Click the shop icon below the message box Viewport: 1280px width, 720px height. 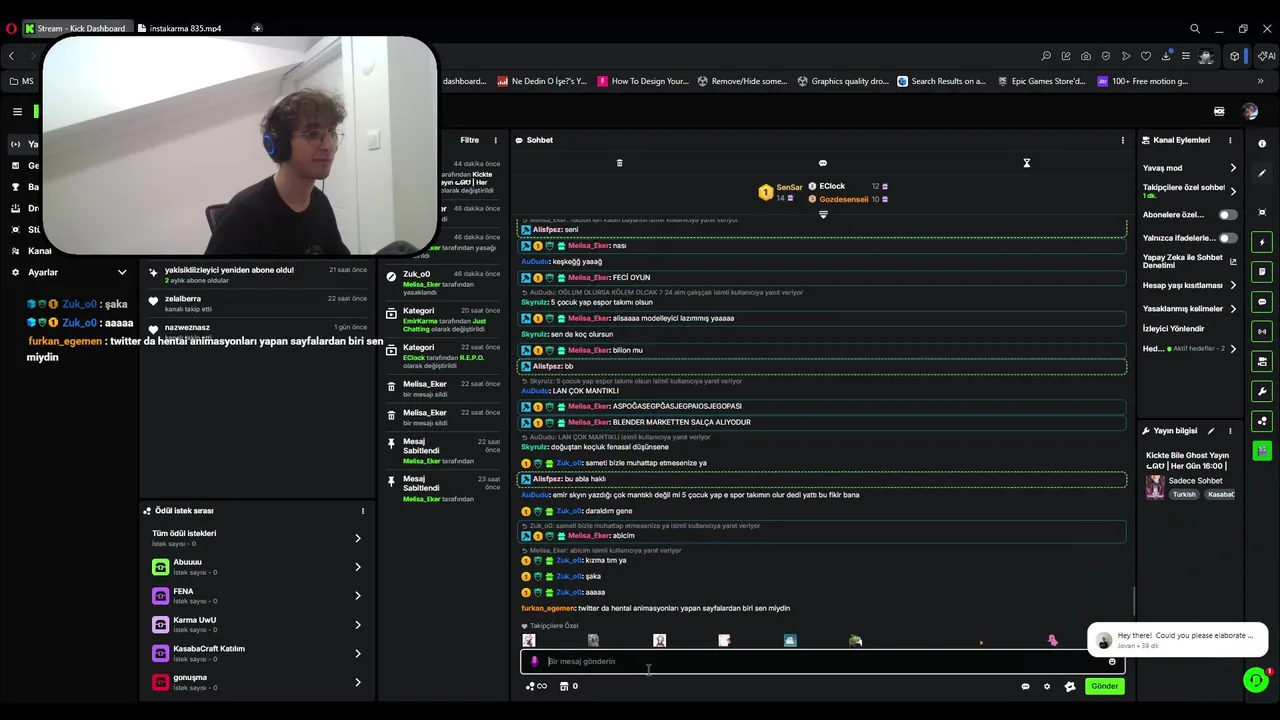(x=564, y=686)
